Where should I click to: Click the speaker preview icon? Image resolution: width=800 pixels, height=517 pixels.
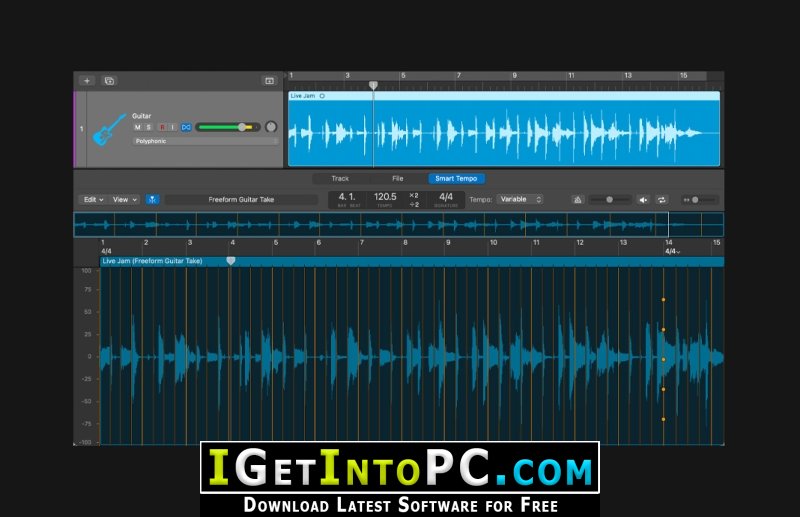[x=643, y=199]
